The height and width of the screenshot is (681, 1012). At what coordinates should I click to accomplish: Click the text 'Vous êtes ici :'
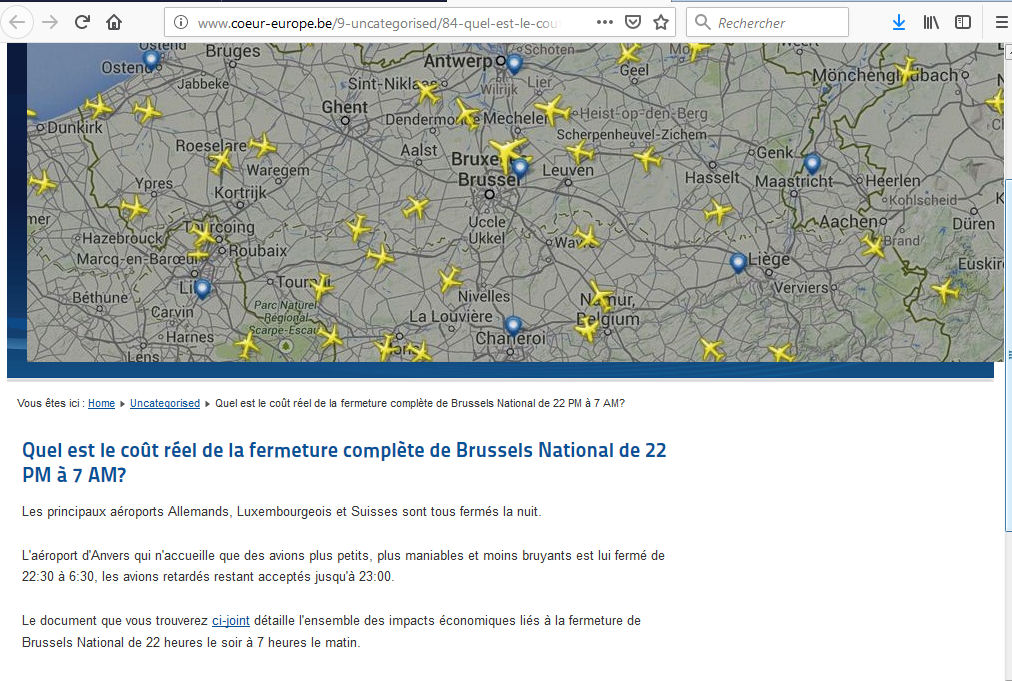click(x=51, y=403)
